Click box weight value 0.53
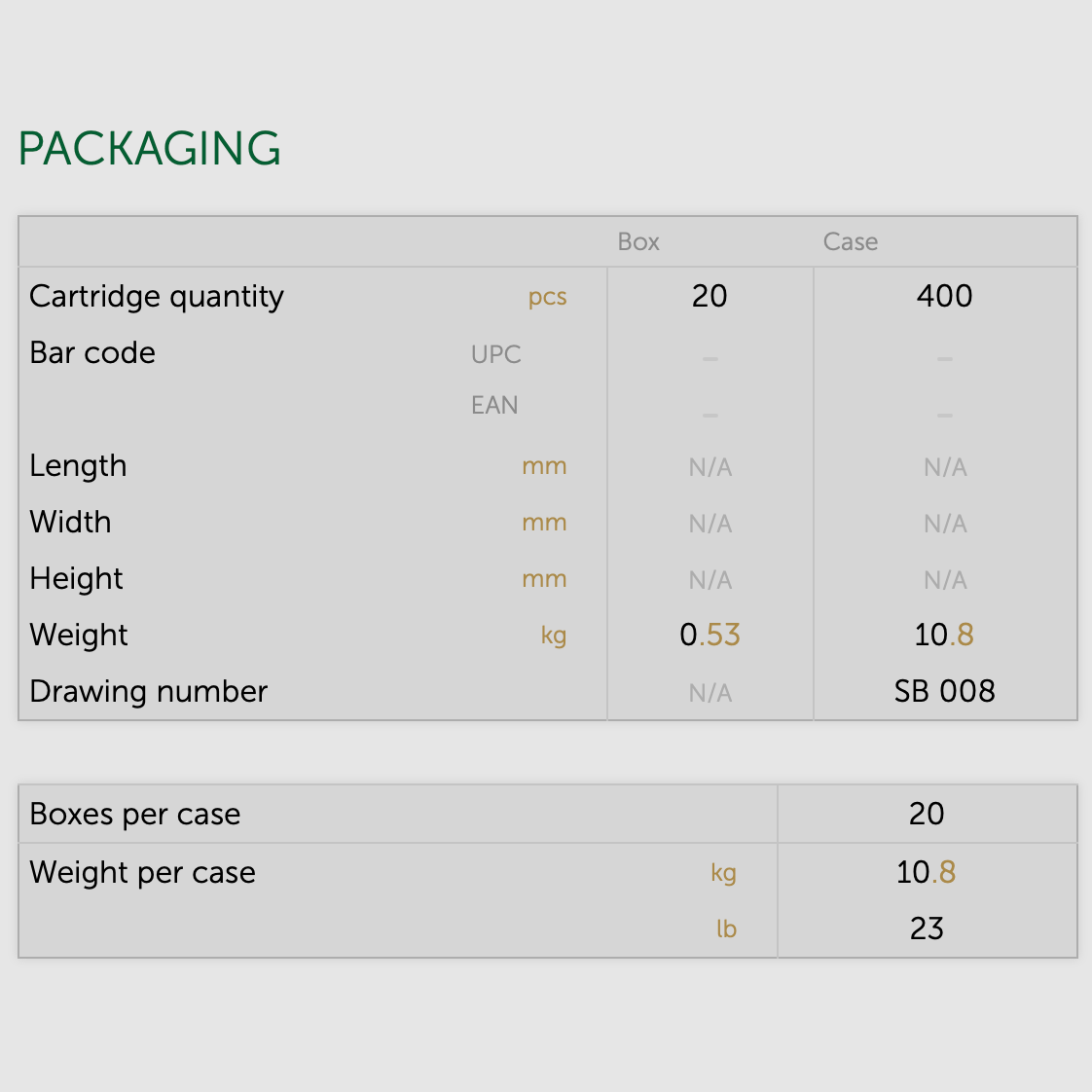The width and height of the screenshot is (1092, 1092). tap(710, 635)
